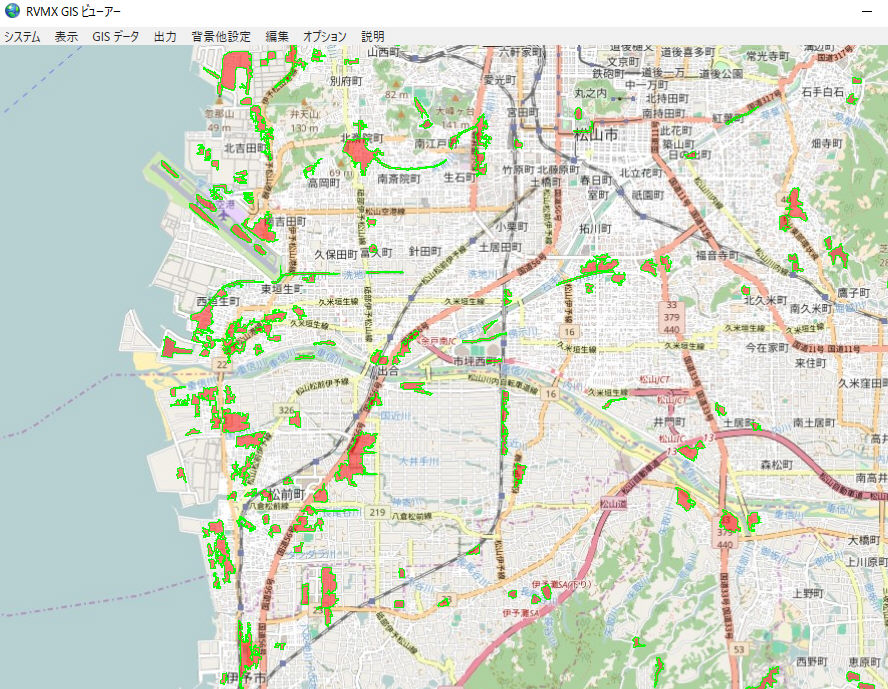Click the 伊予灘SA label on the expressway
Image resolution: width=888 pixels, height=689 pixels.
521,611
